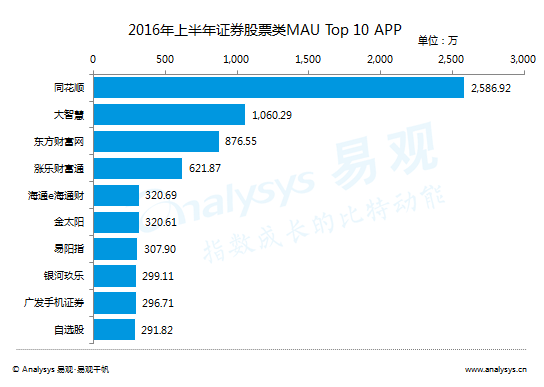Select the 银河玖乐 bar

click(x=115, y=276)
